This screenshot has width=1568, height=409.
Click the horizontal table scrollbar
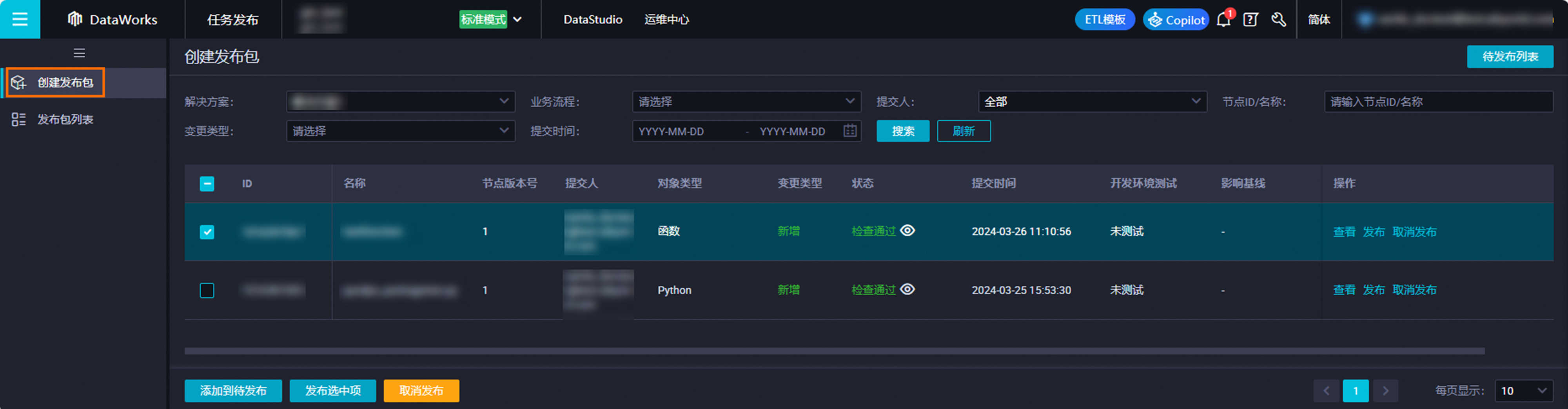coord(835,351)
